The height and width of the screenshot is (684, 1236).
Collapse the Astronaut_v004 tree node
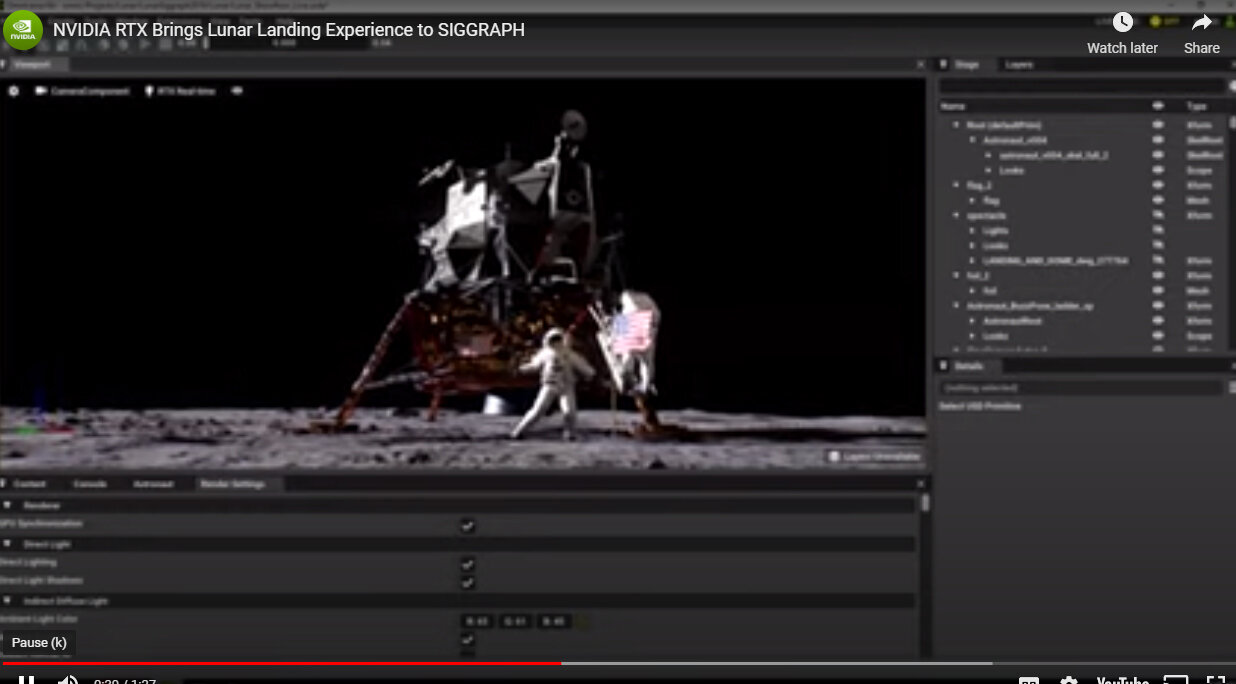pos(972,140)
